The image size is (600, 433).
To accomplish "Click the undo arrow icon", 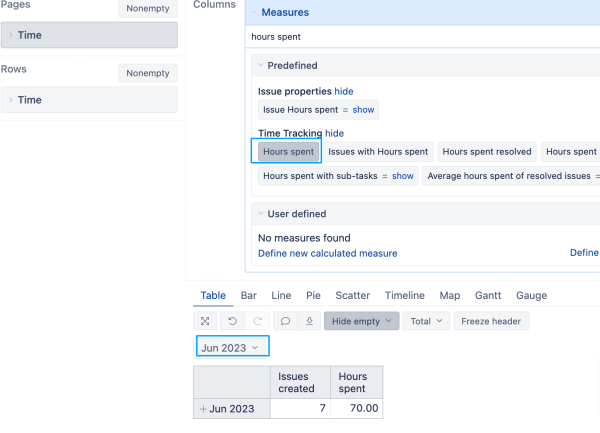I will click(232, 321).
